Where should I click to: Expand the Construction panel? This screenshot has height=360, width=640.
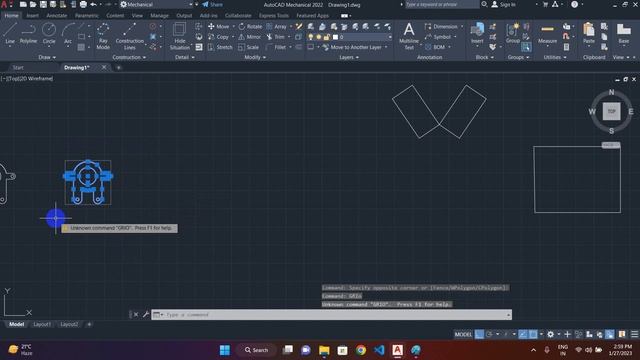129,58
